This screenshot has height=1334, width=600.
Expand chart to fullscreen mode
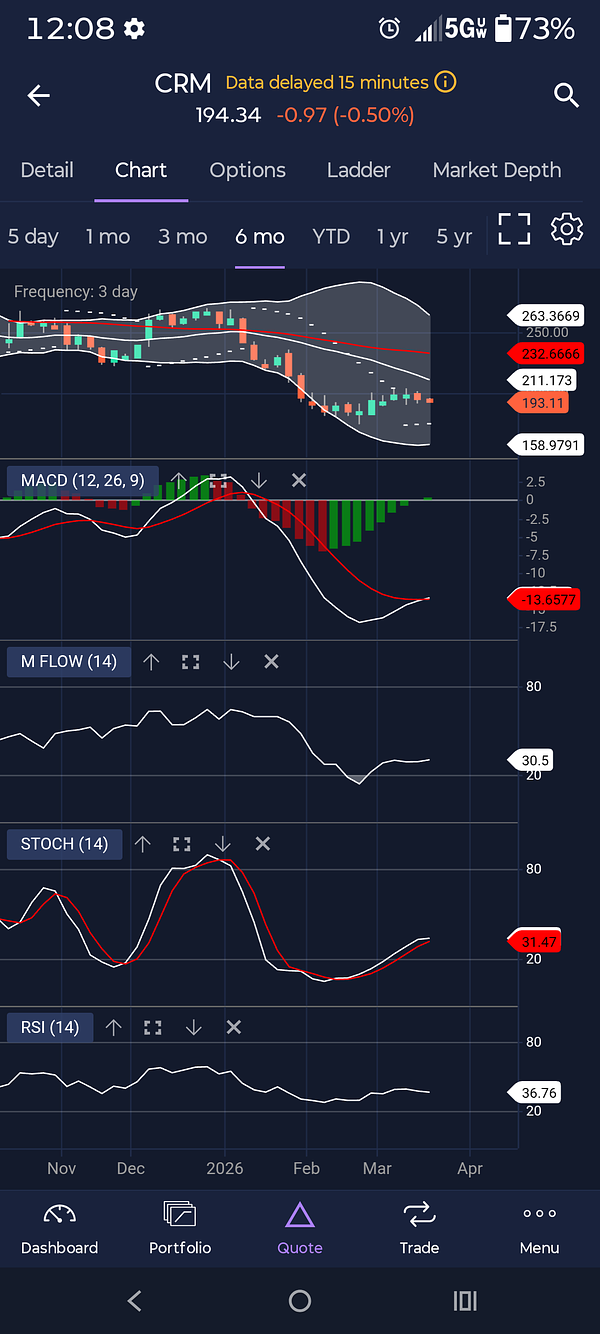pos(514,231)
